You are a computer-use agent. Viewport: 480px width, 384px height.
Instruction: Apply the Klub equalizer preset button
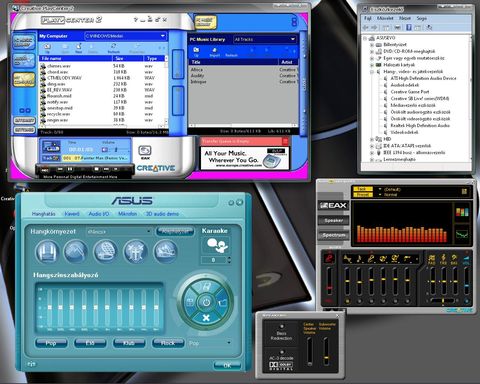tap(129, 343)
